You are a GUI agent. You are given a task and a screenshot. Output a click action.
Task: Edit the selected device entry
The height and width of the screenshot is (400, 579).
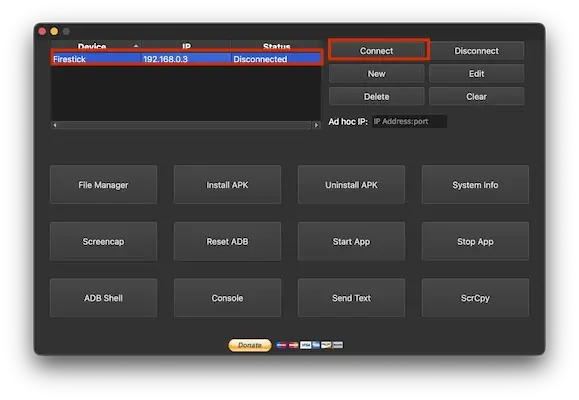click(476, 73)
